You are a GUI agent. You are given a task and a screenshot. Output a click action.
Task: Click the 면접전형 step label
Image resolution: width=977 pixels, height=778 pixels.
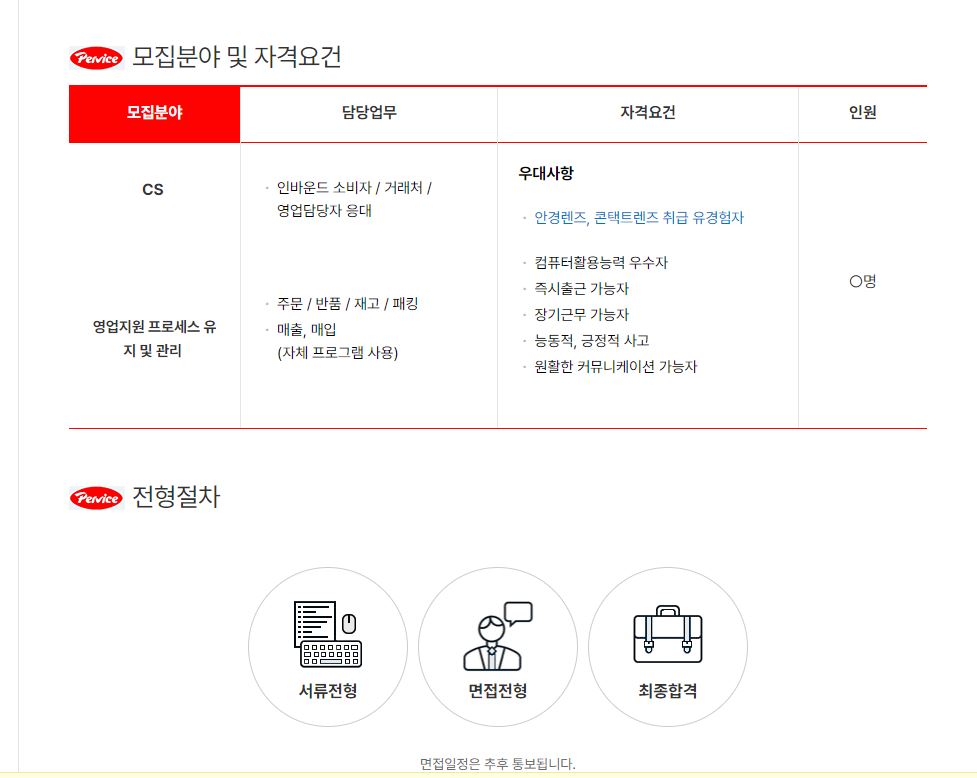(x=497, y=691)
